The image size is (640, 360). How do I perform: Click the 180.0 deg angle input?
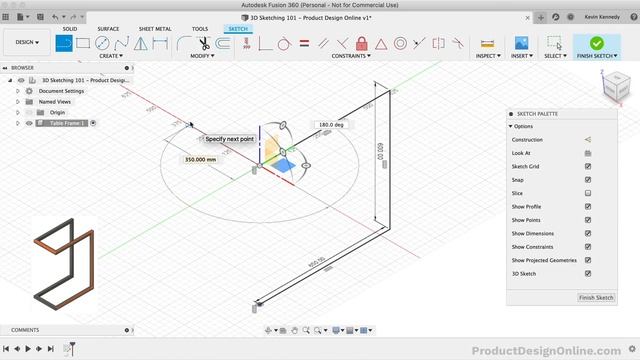(x=331, y=125)
